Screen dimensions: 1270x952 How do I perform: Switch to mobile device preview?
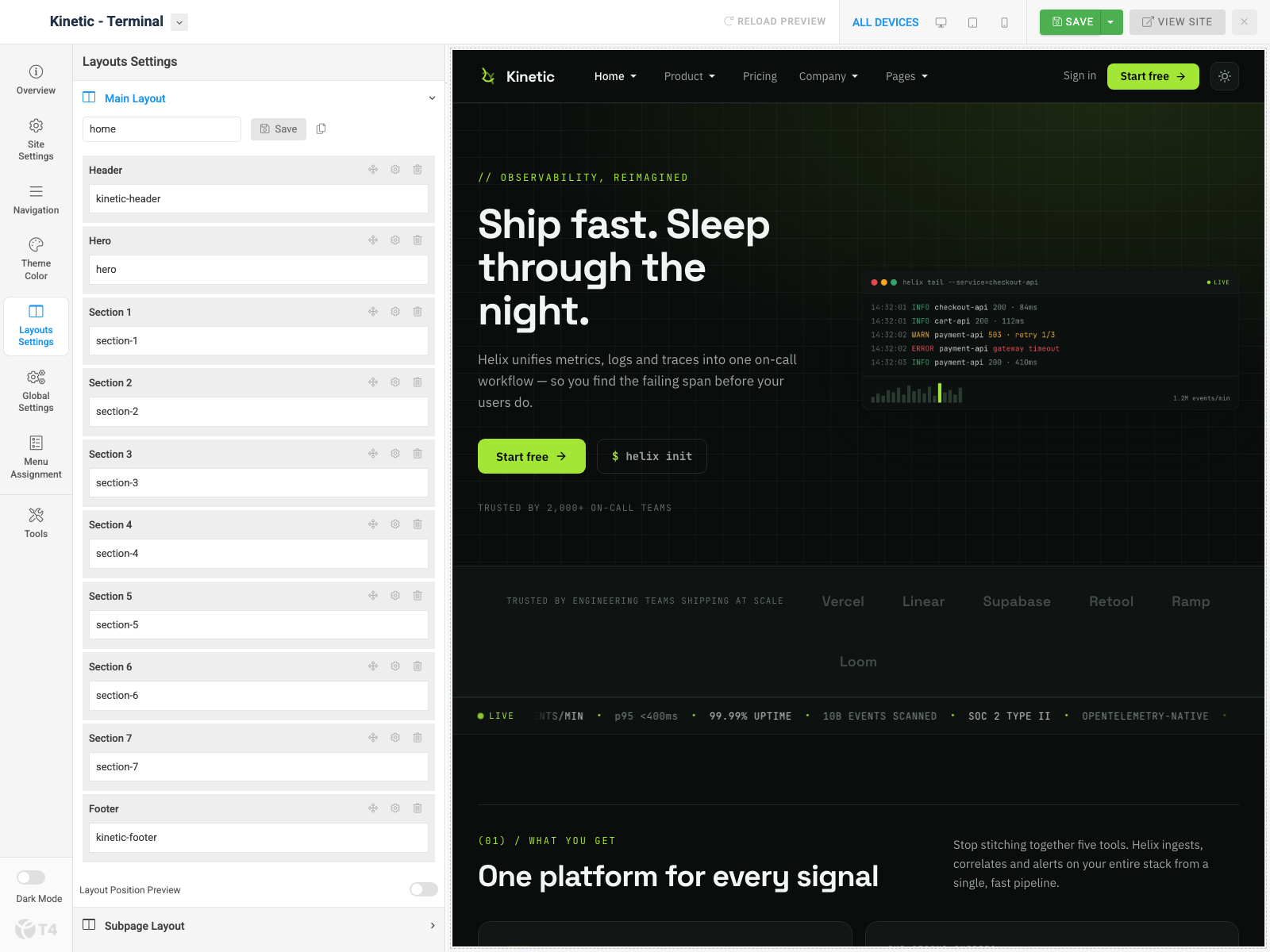pos(1004,22)
